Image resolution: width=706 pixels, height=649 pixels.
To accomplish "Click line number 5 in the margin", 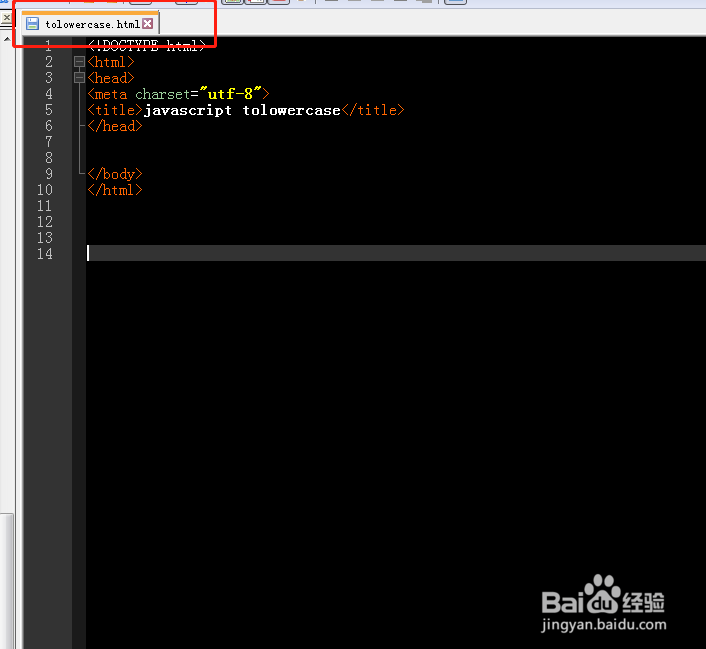I will (x=49, y=110).
